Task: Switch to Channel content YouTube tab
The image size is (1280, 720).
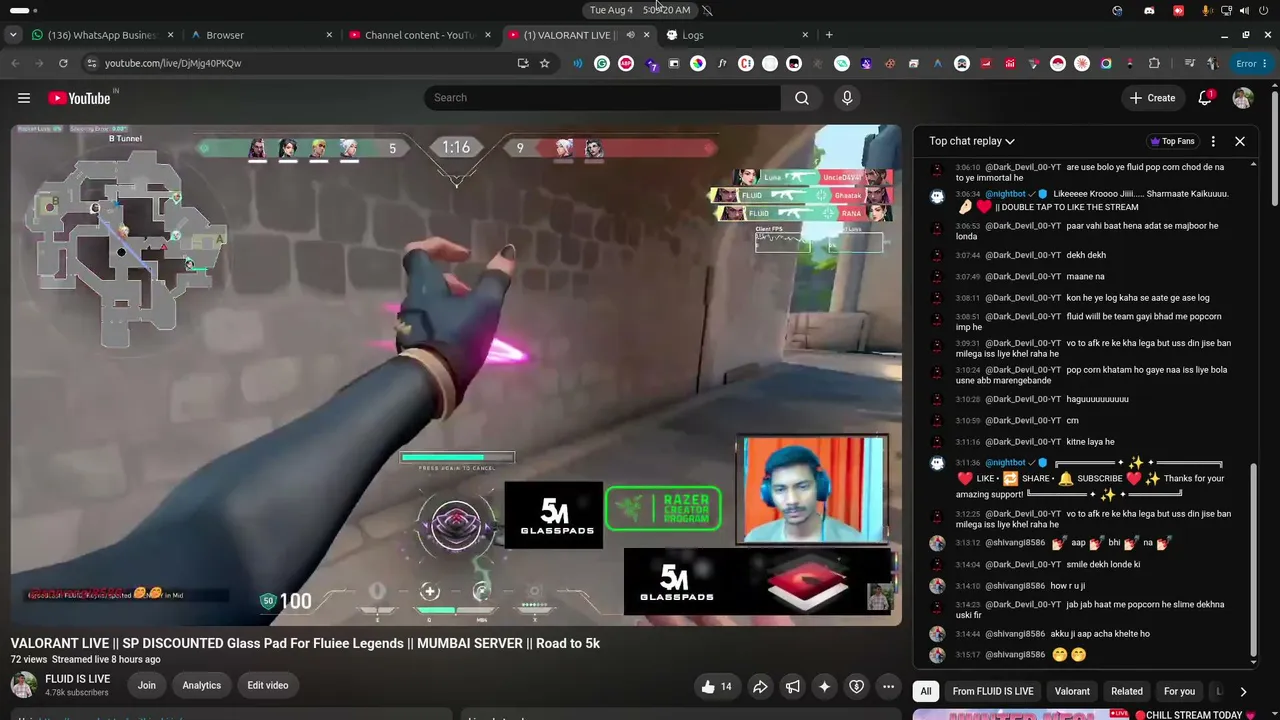Action: (x=420, y=35)
